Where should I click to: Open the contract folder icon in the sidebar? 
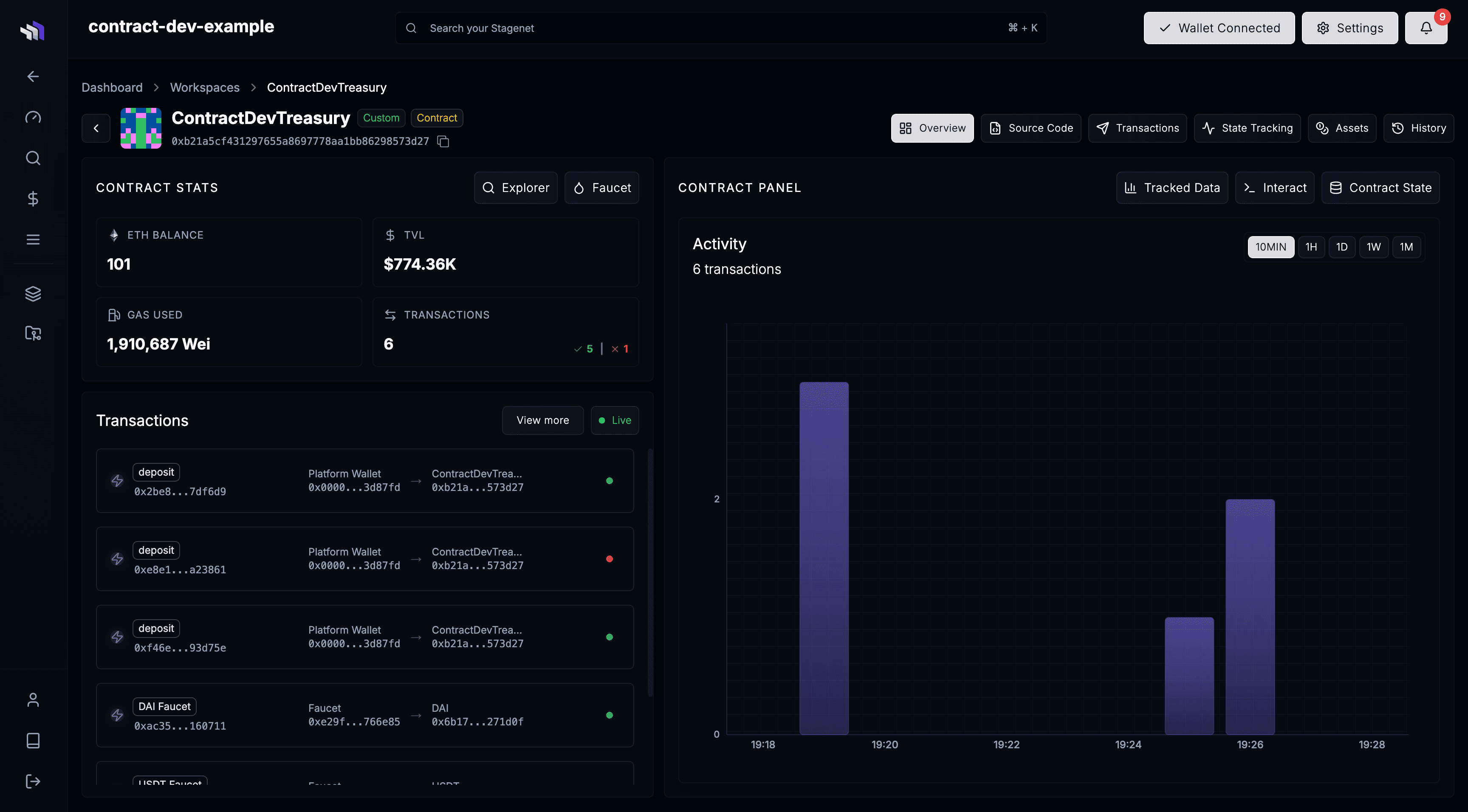[32, 333]
